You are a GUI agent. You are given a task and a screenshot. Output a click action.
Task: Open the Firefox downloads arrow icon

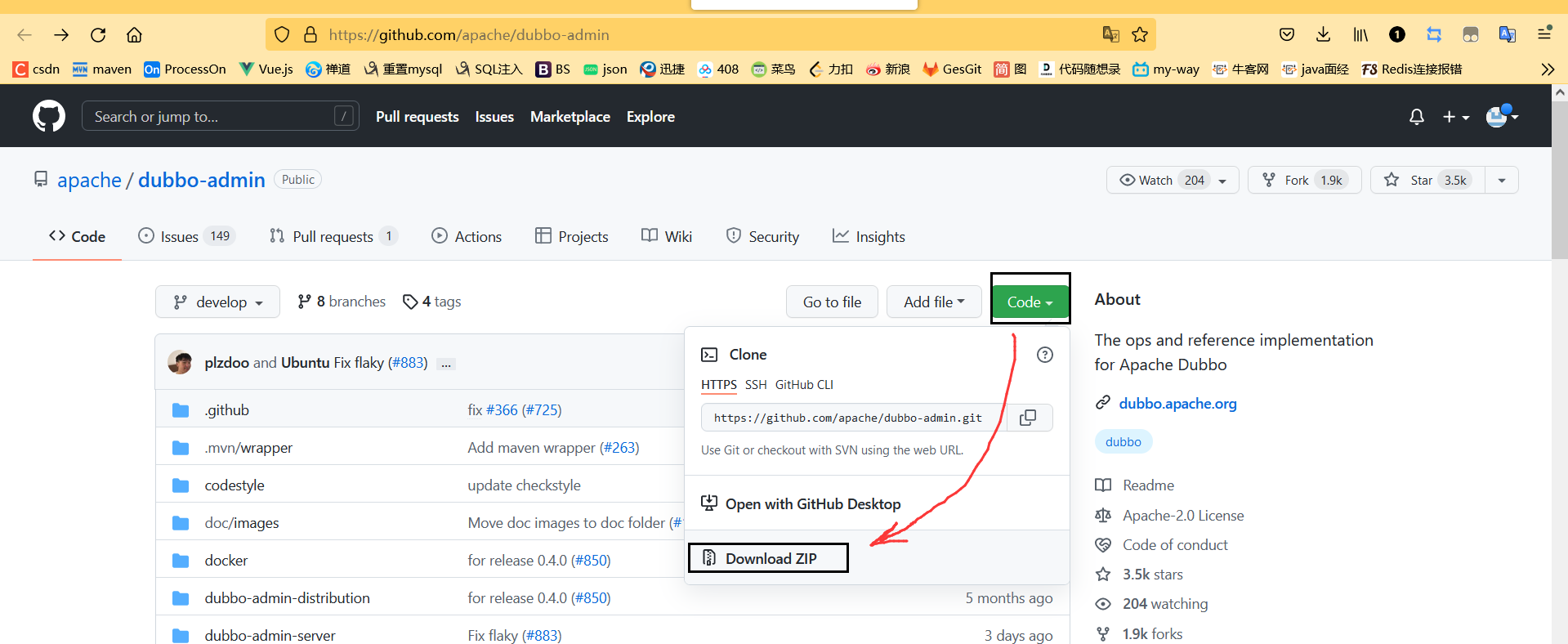(x=1324, y=34)
